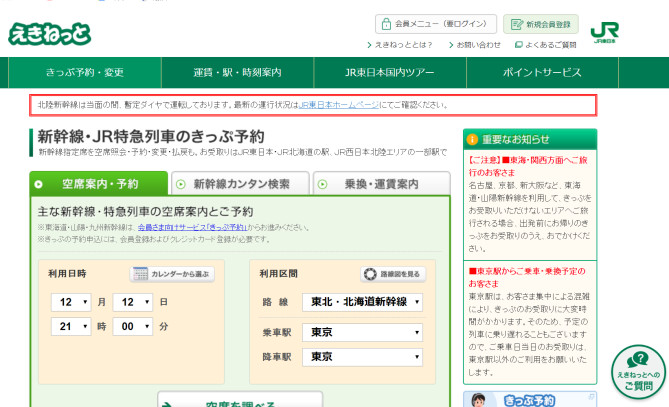Open きっぷ予約・変更 menu
This screenshot has width=669, height=407.
[85, 73]
